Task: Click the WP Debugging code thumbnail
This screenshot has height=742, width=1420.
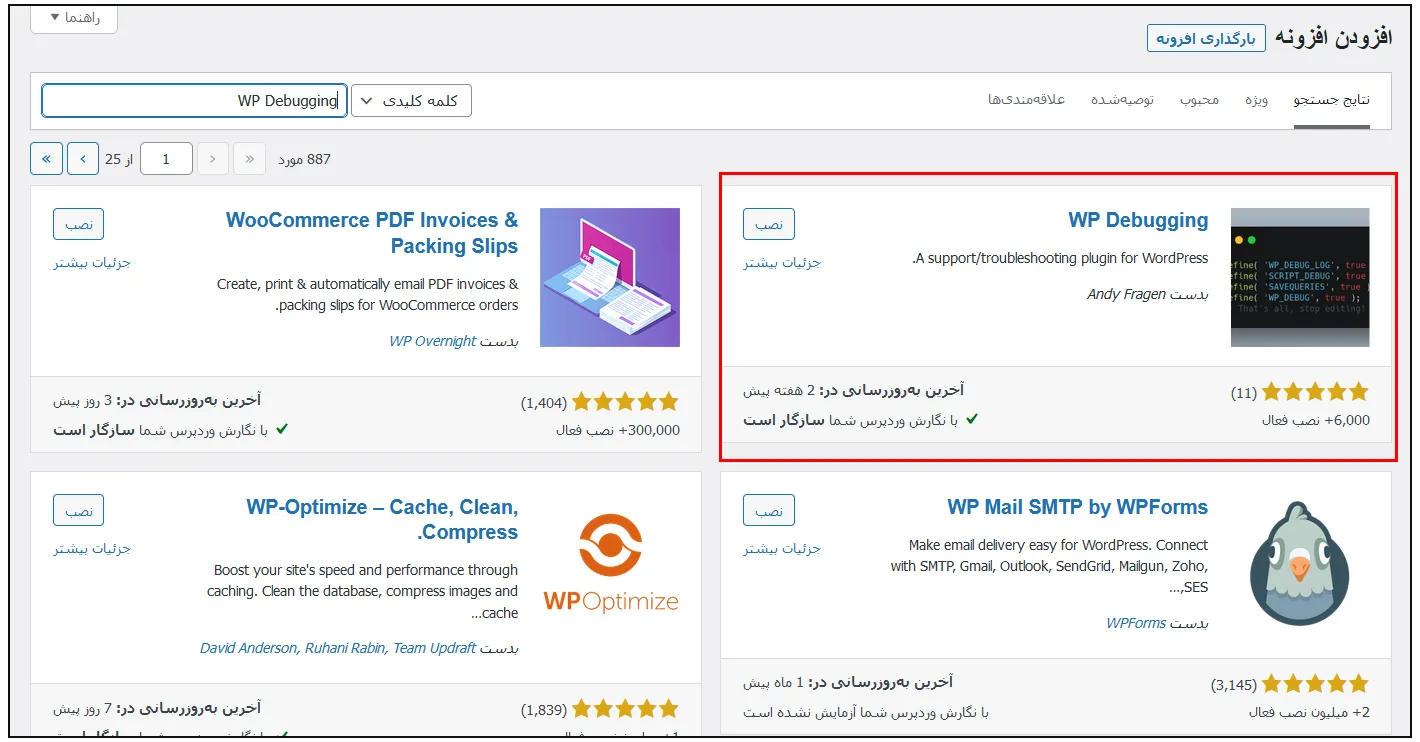Action: (x=1300, y=278)
